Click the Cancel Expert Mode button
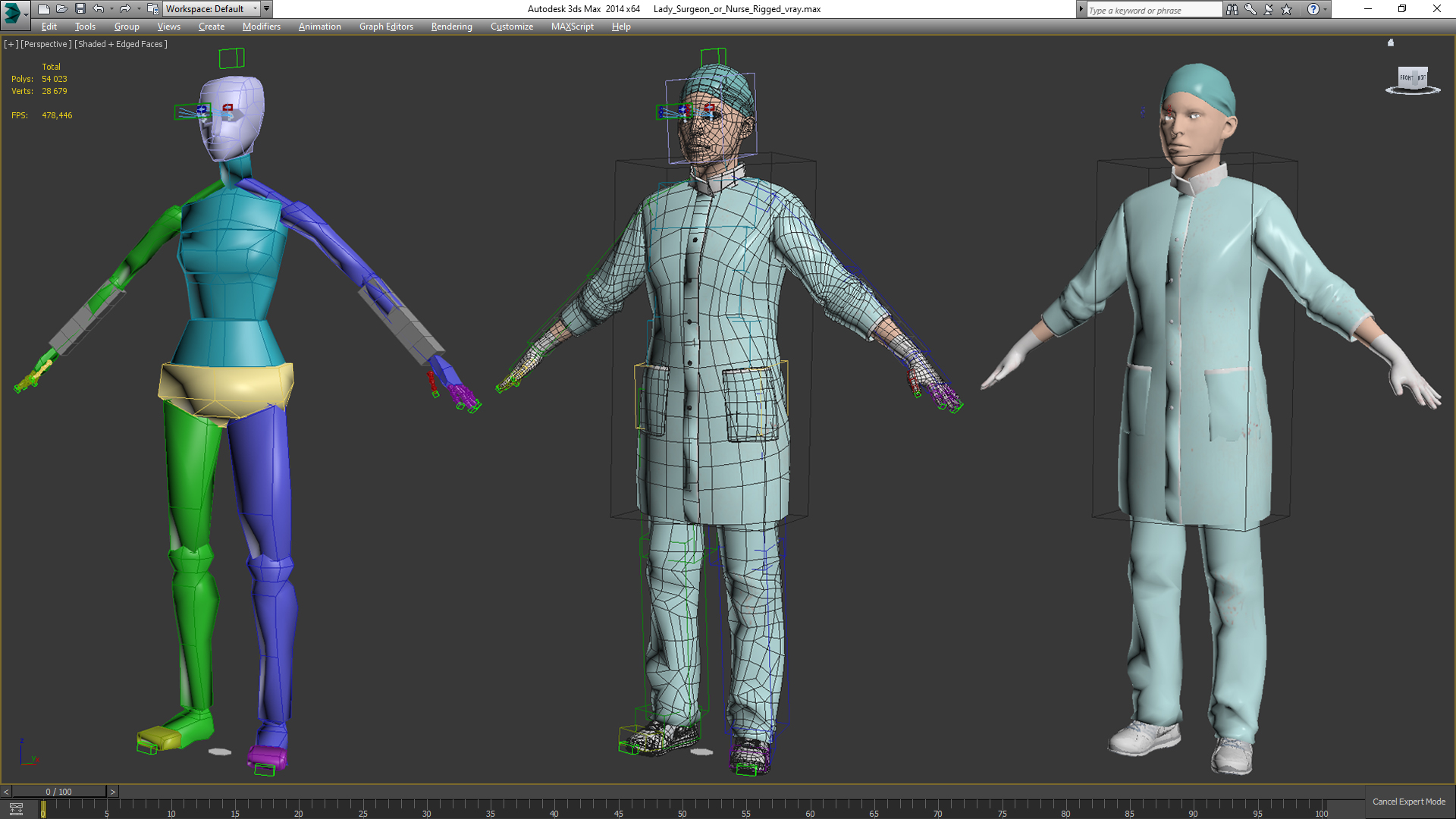This screenshot has height=819, width=1456. [x=1408, y=802]
